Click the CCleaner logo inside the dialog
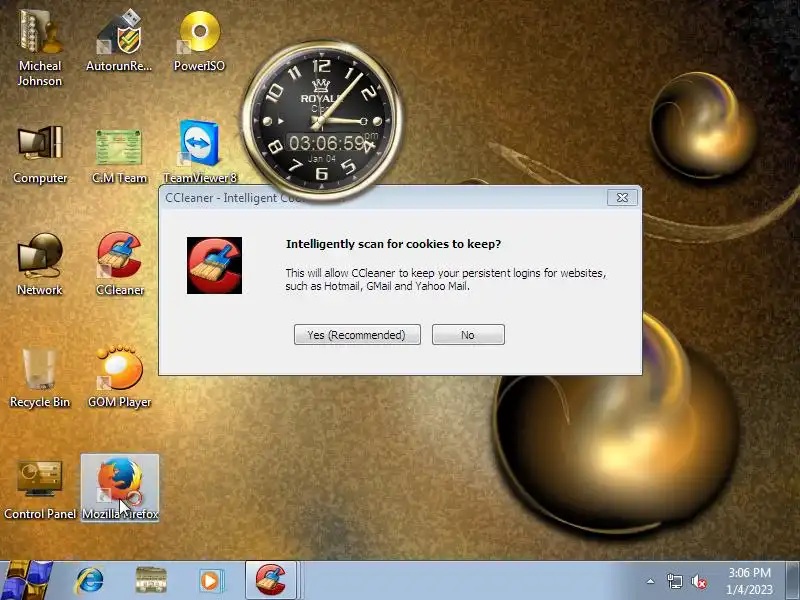 (214, 265)
